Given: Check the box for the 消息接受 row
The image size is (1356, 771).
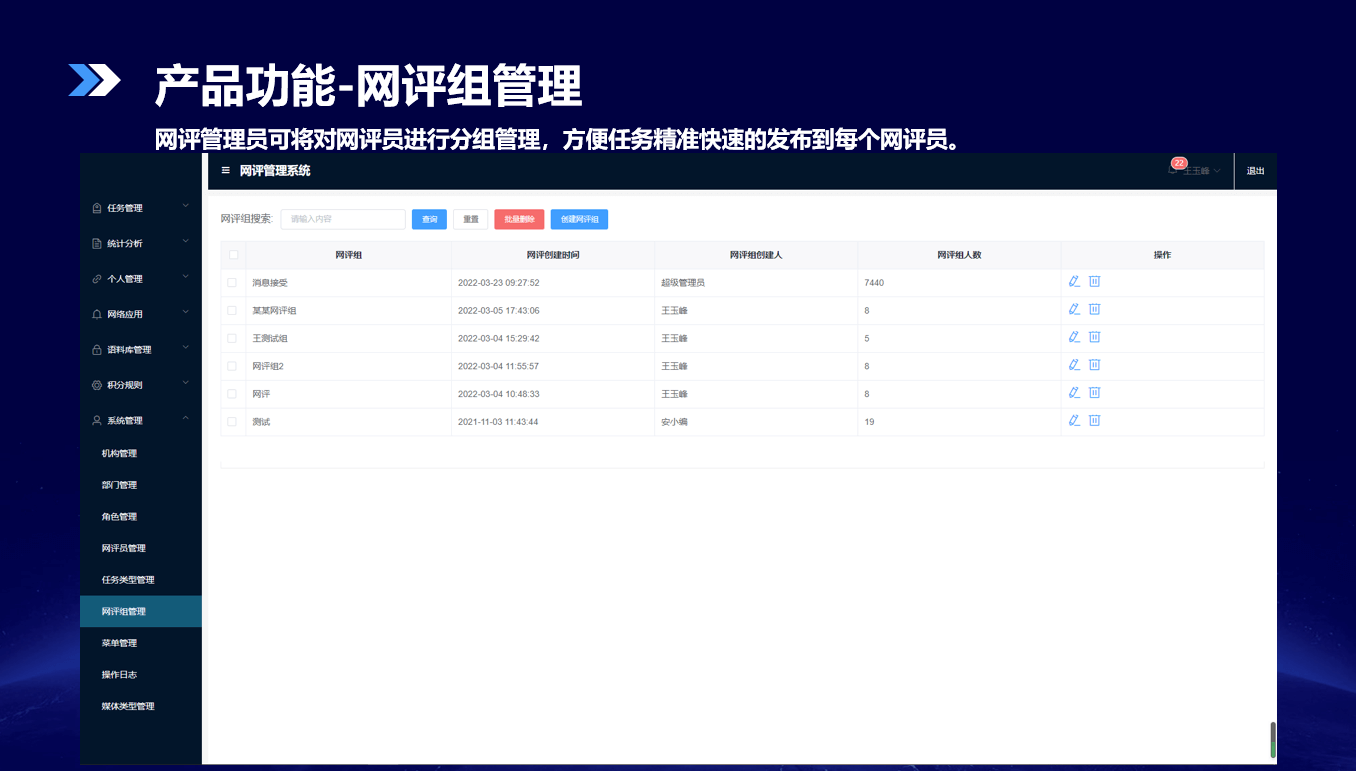Looking at the screenshot, I should (232, 283).
